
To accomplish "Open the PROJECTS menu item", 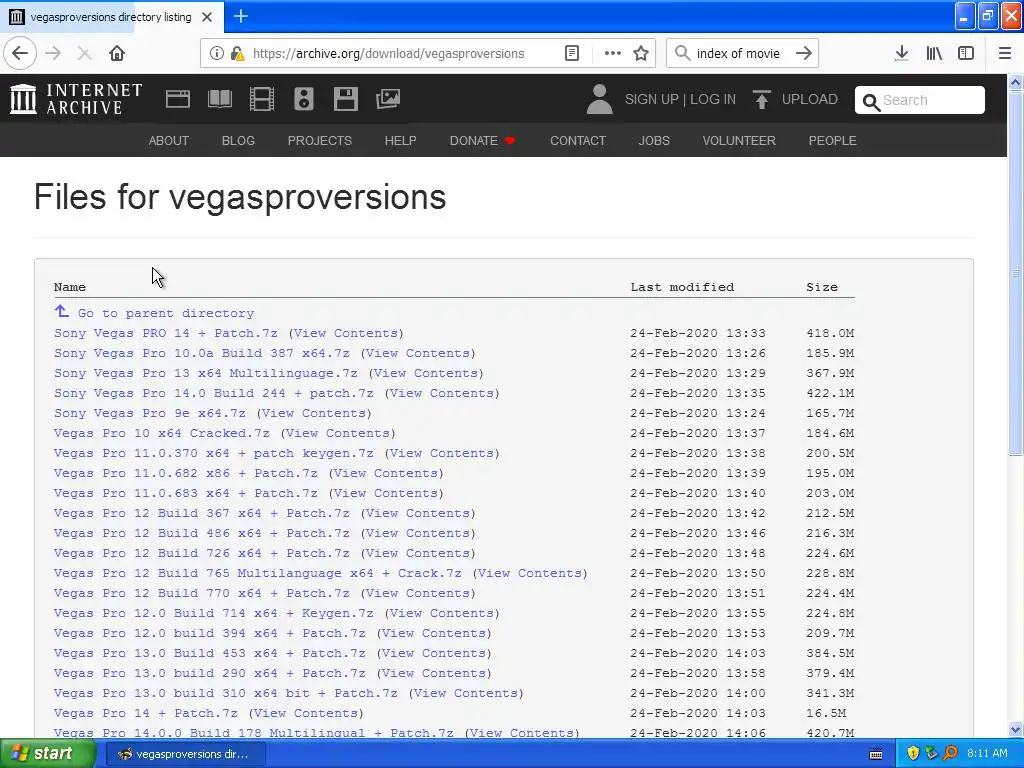I will tap(320, 140).
